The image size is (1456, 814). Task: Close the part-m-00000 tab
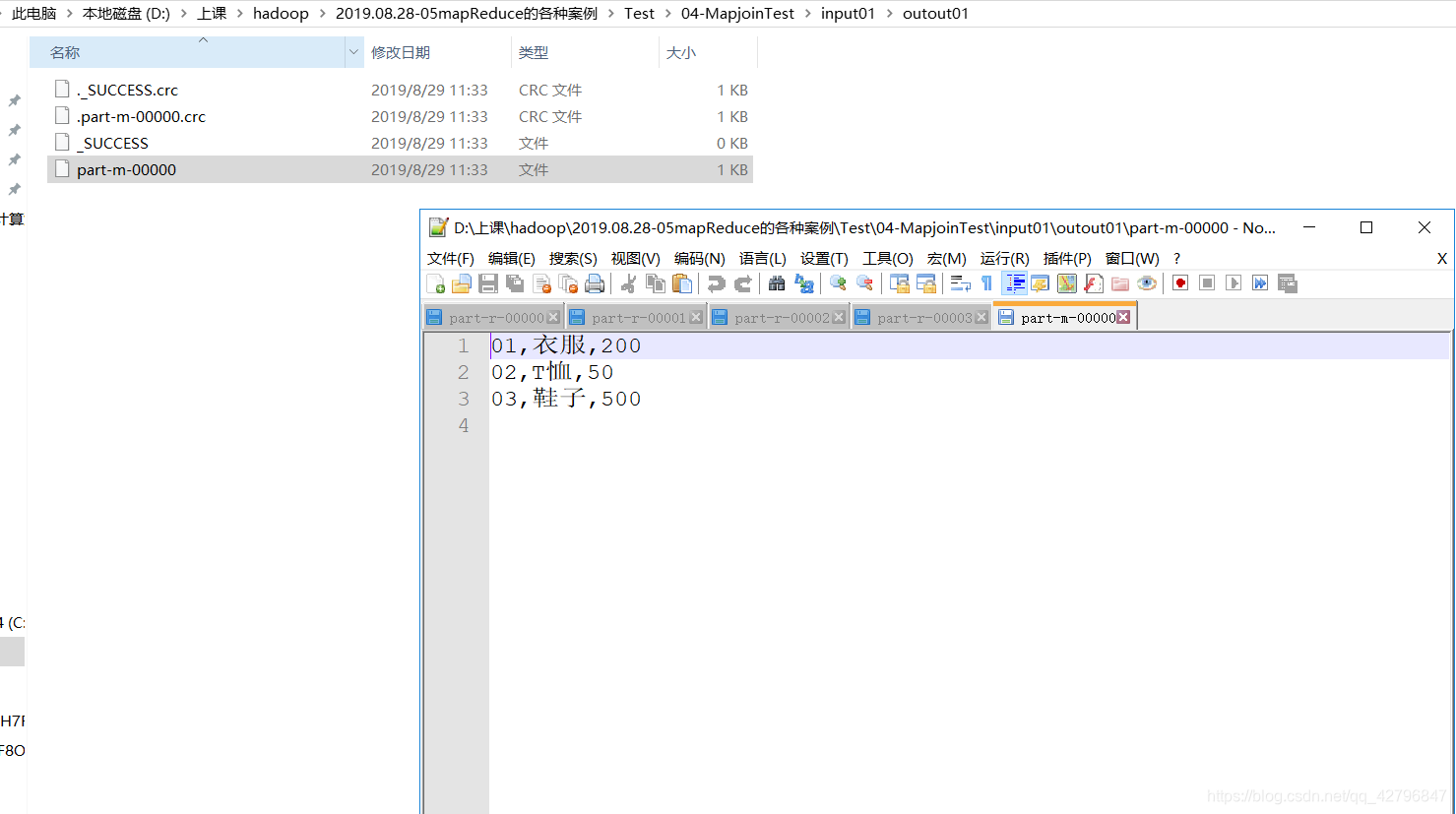(x=1123, y=317)
